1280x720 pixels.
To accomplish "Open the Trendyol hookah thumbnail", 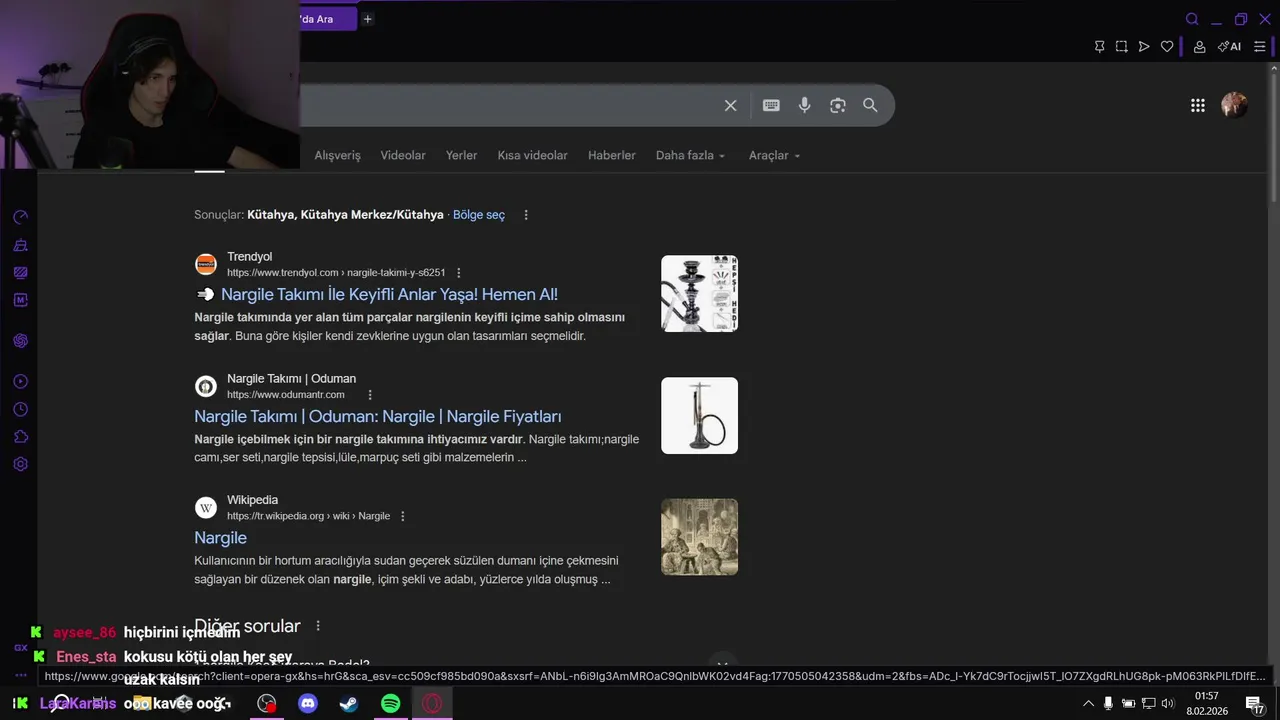I will 699,293.
